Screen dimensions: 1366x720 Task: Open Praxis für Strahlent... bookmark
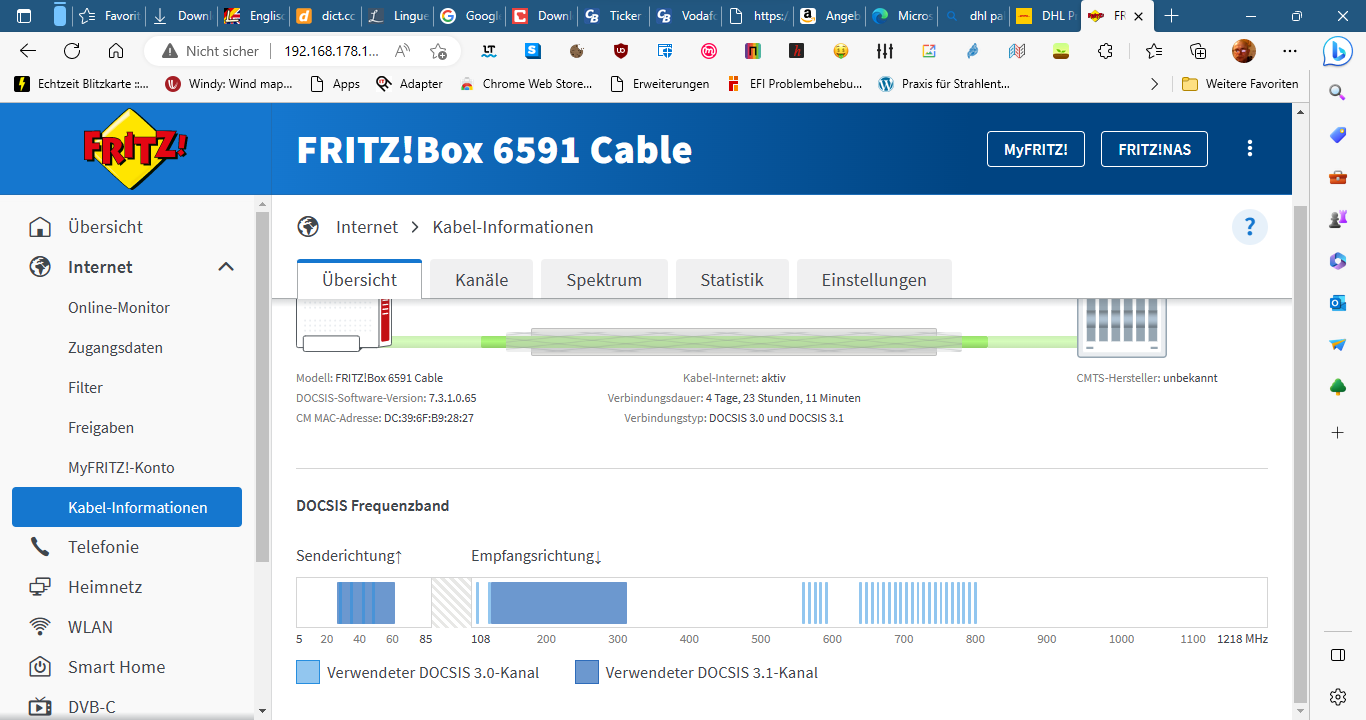943,84
